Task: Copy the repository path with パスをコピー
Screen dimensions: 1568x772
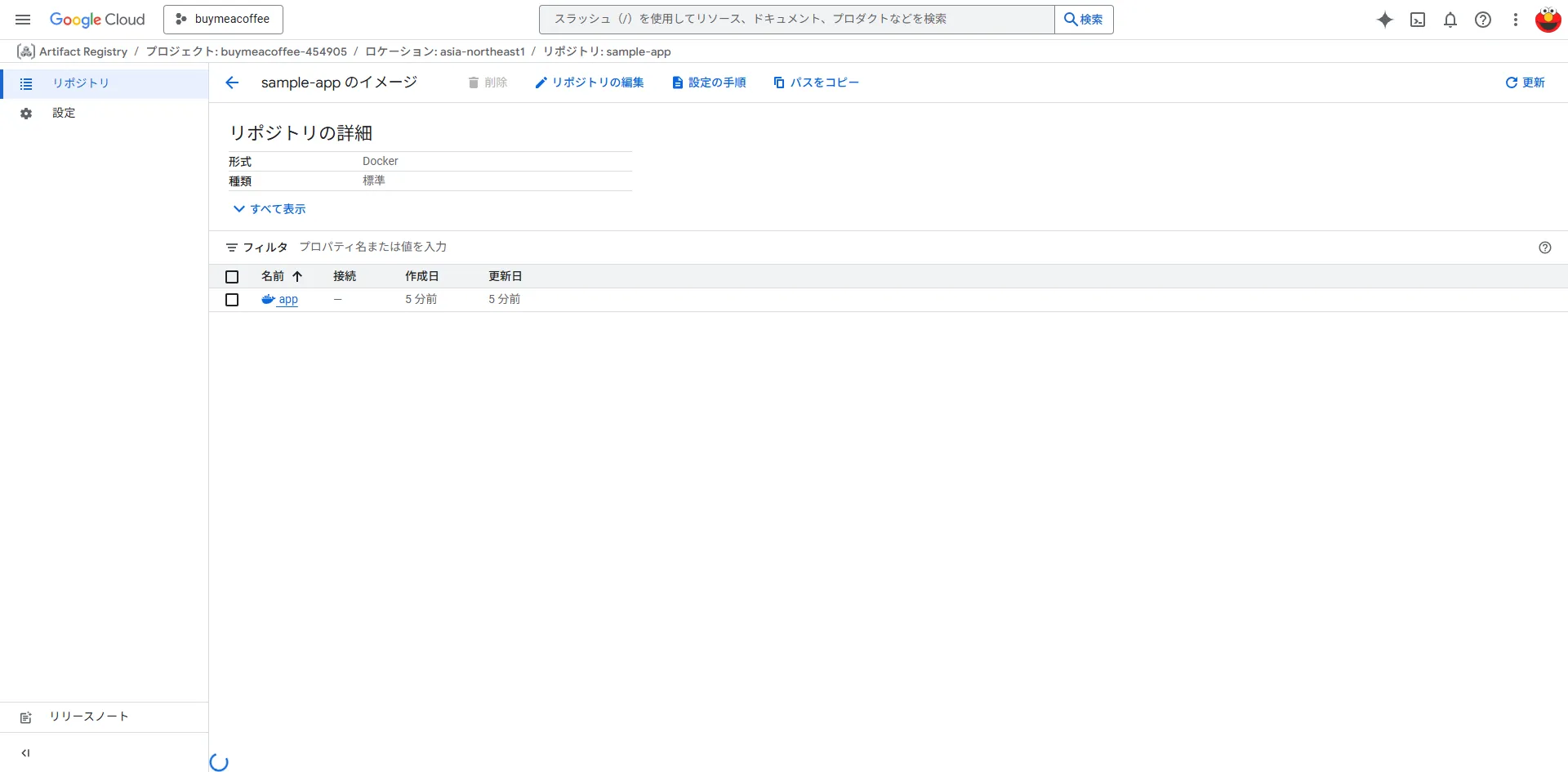Action: coord(815,82)
